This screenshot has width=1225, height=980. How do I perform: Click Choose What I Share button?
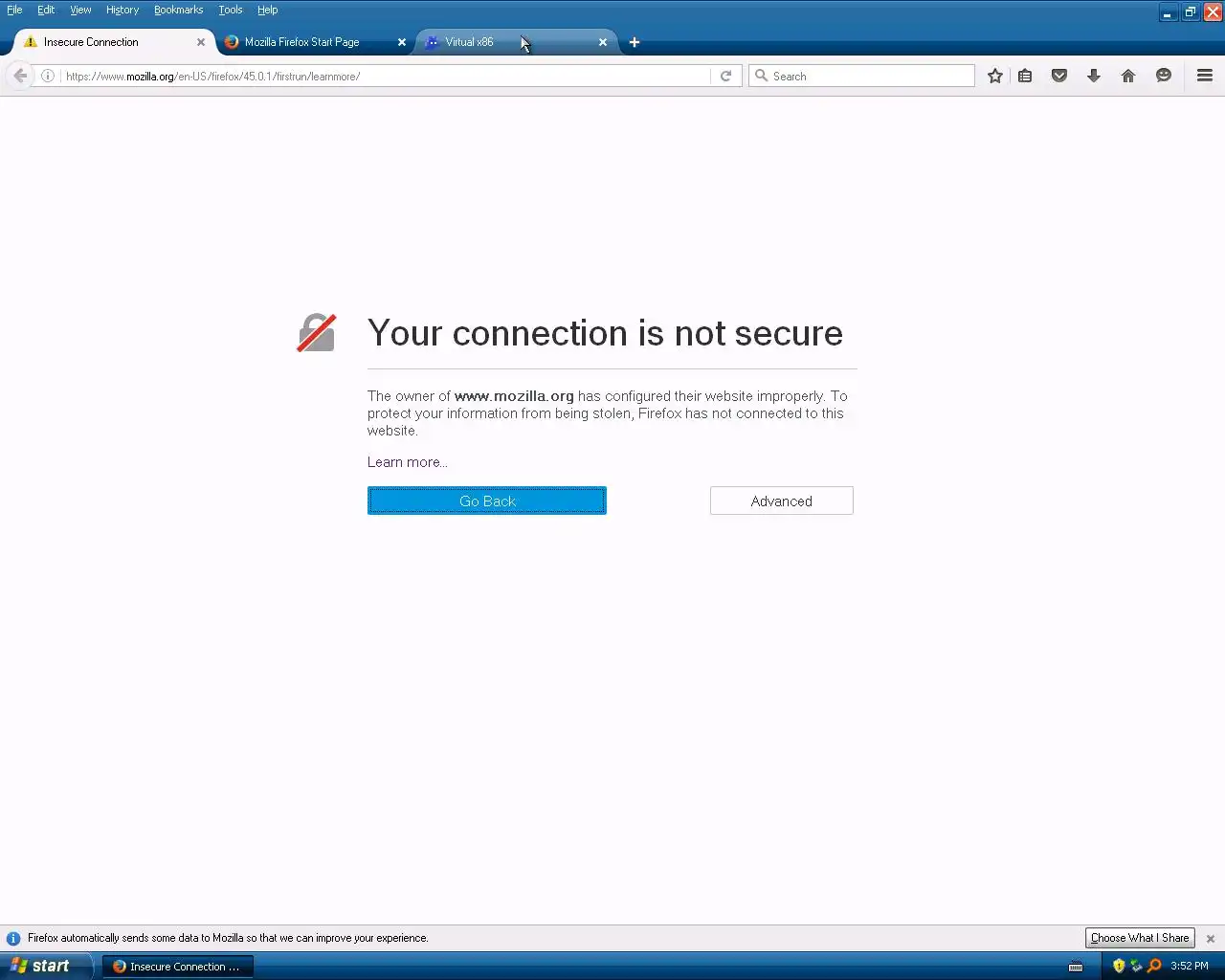[x=1140, y=938]
